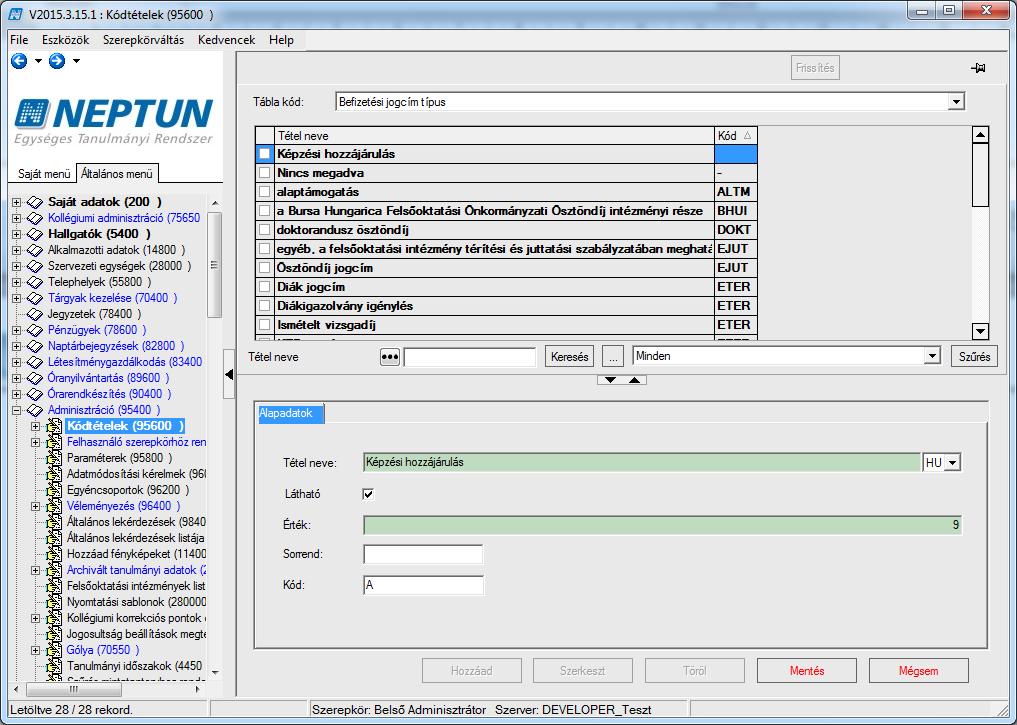Click the icon of Tanulmányi időszakok node
1017x725 pixels.
pos(54,666)
